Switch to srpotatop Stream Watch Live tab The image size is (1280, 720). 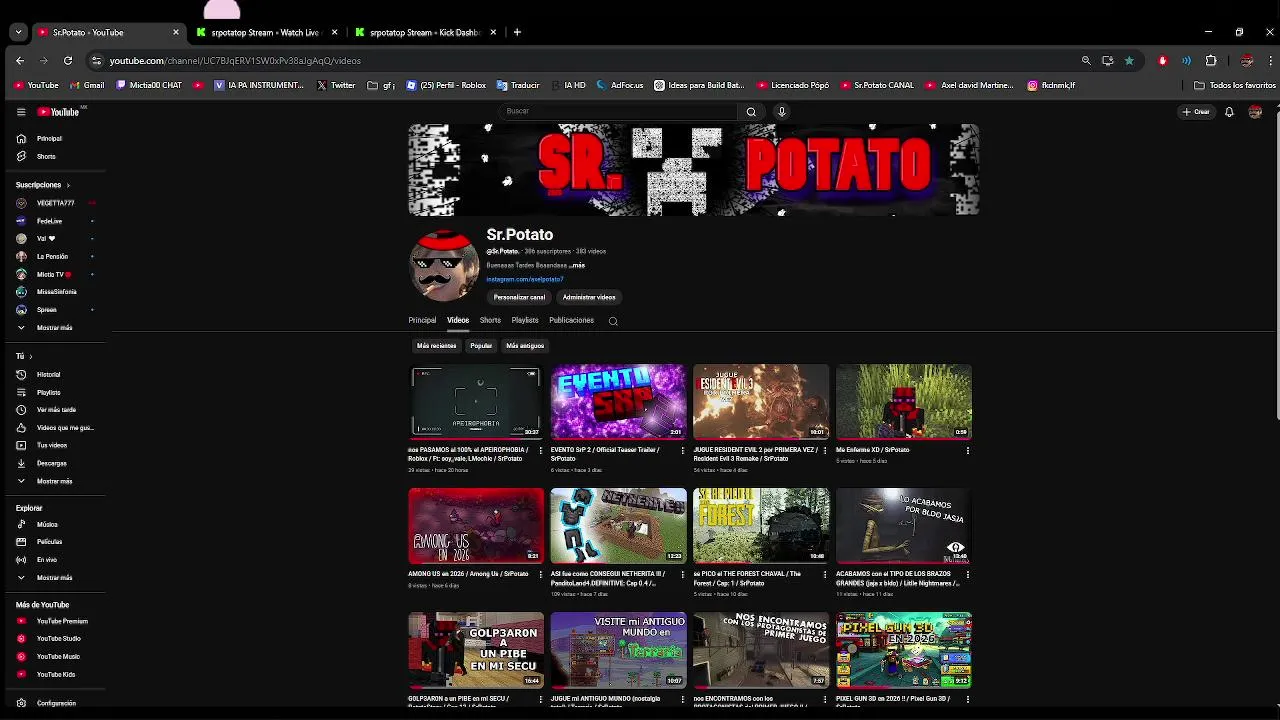tap(266, 32)
